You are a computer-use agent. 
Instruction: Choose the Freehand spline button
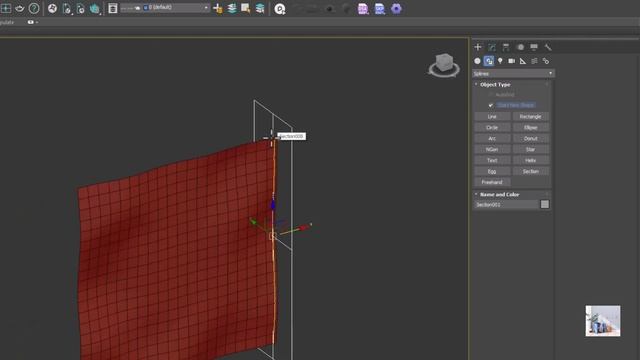tap(492, 182)
